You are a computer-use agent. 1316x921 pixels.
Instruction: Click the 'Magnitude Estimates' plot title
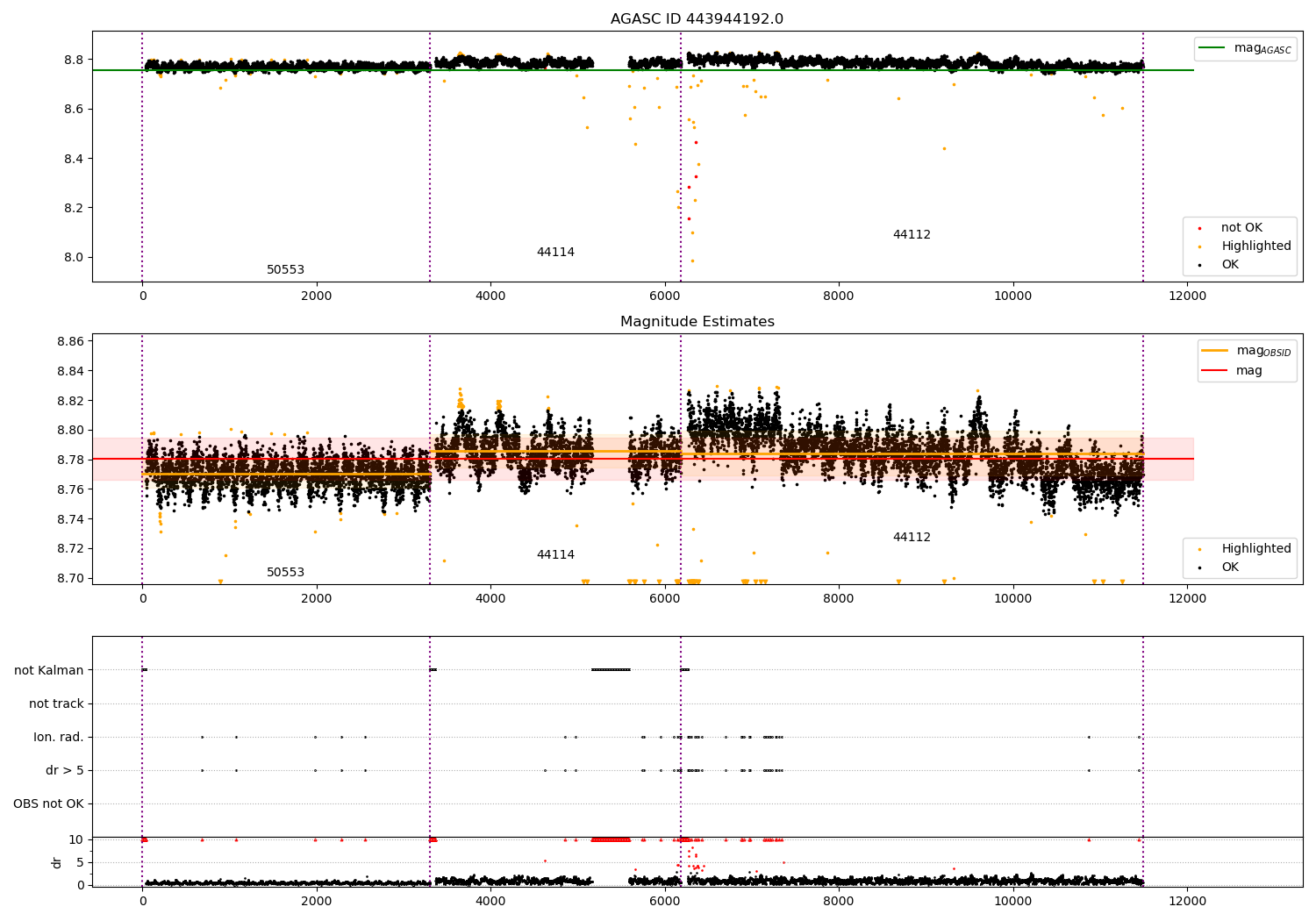pos(697,322)
